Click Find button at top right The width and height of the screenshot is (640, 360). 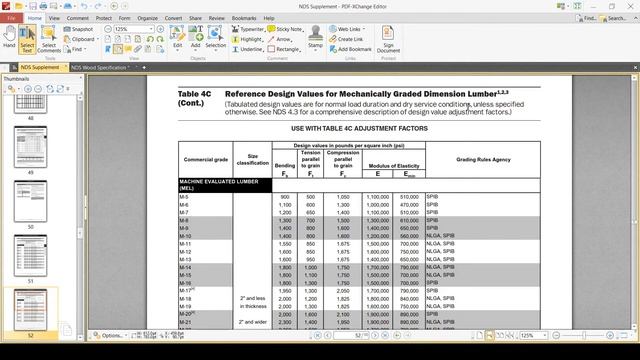586,18
